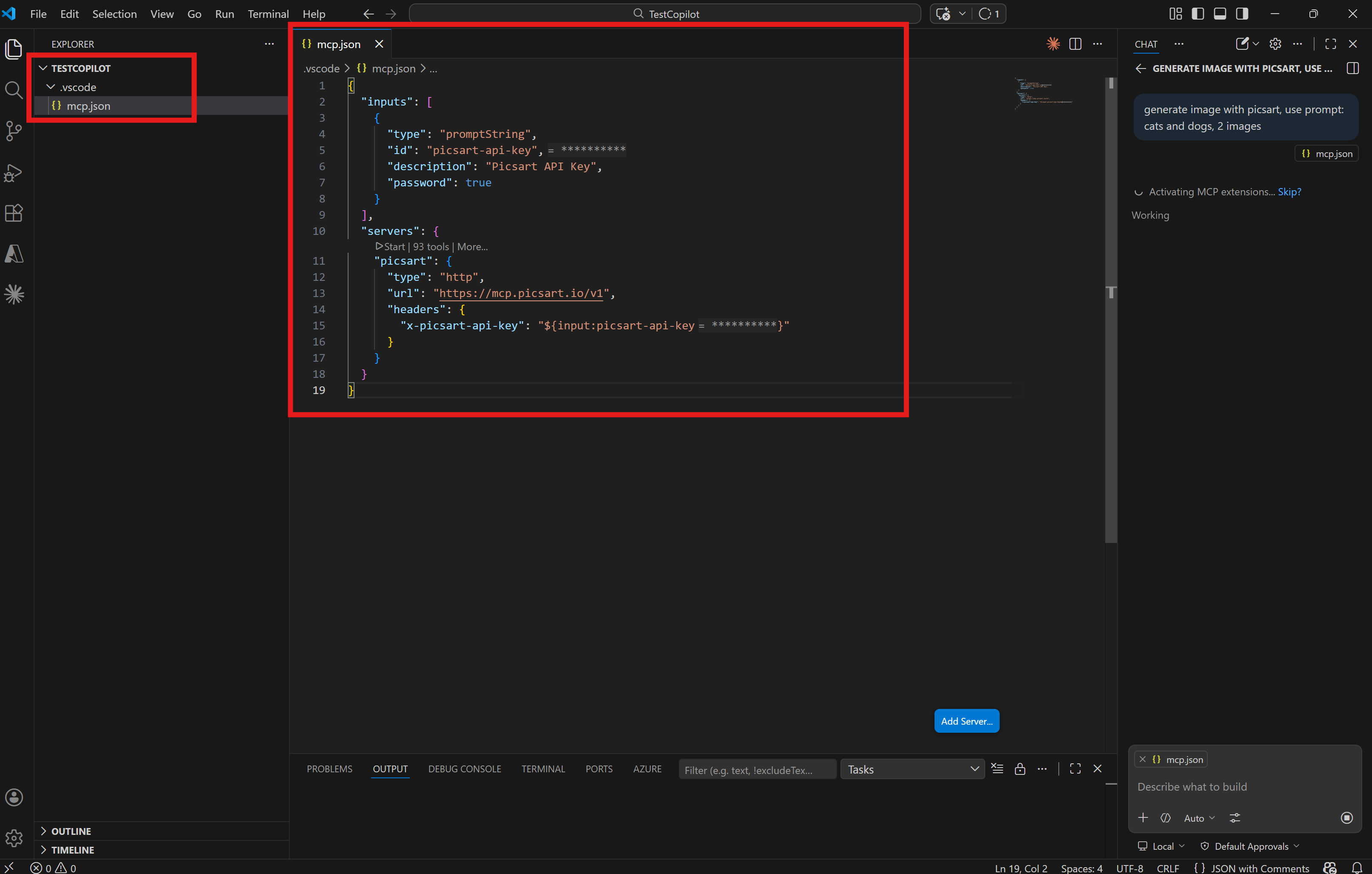Image resolution: width=1372 pixels, height=874 pixels.
Task: Open the Tasks output channel dropdown
Action: tap(912, 769)
